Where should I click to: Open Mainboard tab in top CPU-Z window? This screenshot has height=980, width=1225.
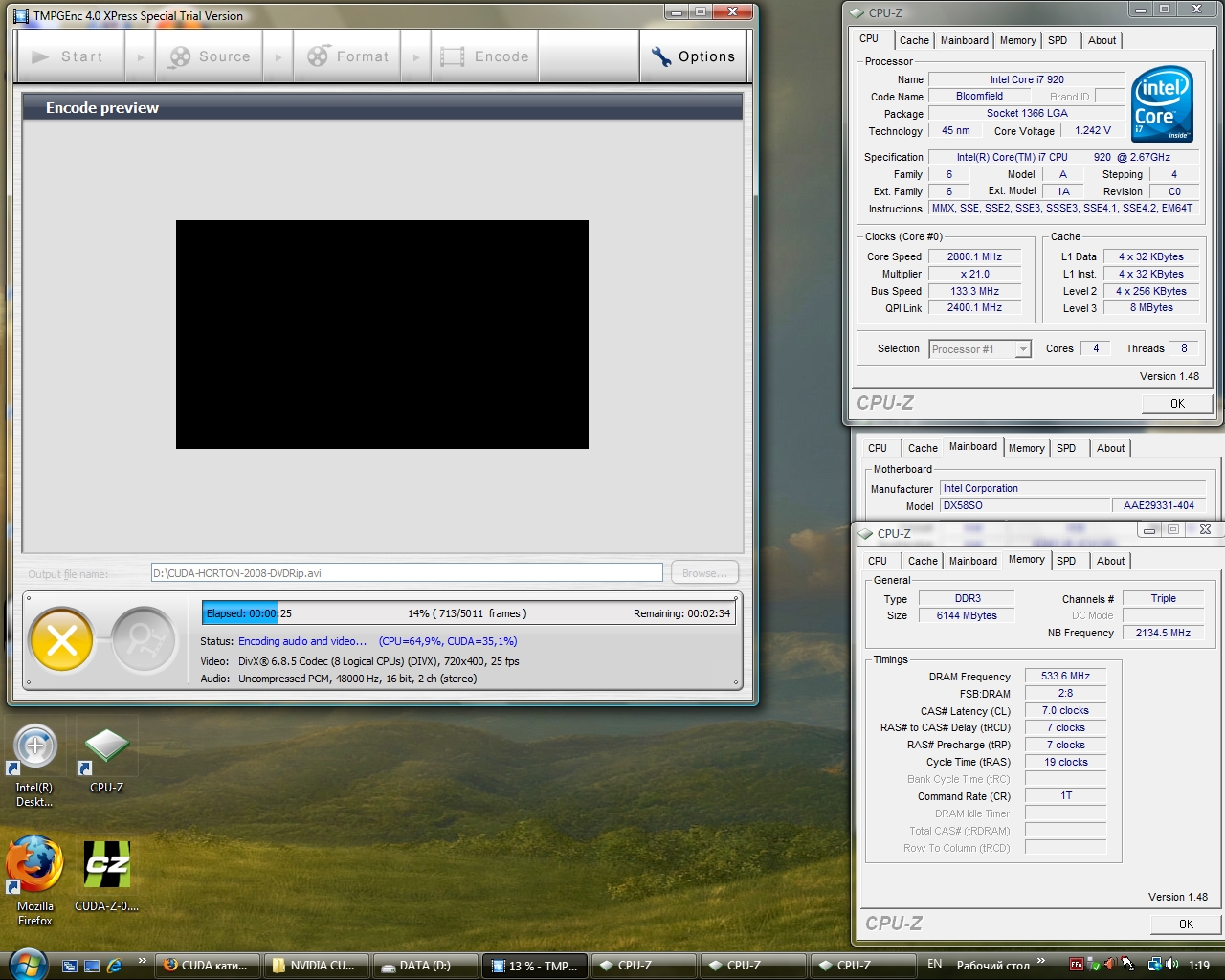pyautogui.click(x=964, y=40)
